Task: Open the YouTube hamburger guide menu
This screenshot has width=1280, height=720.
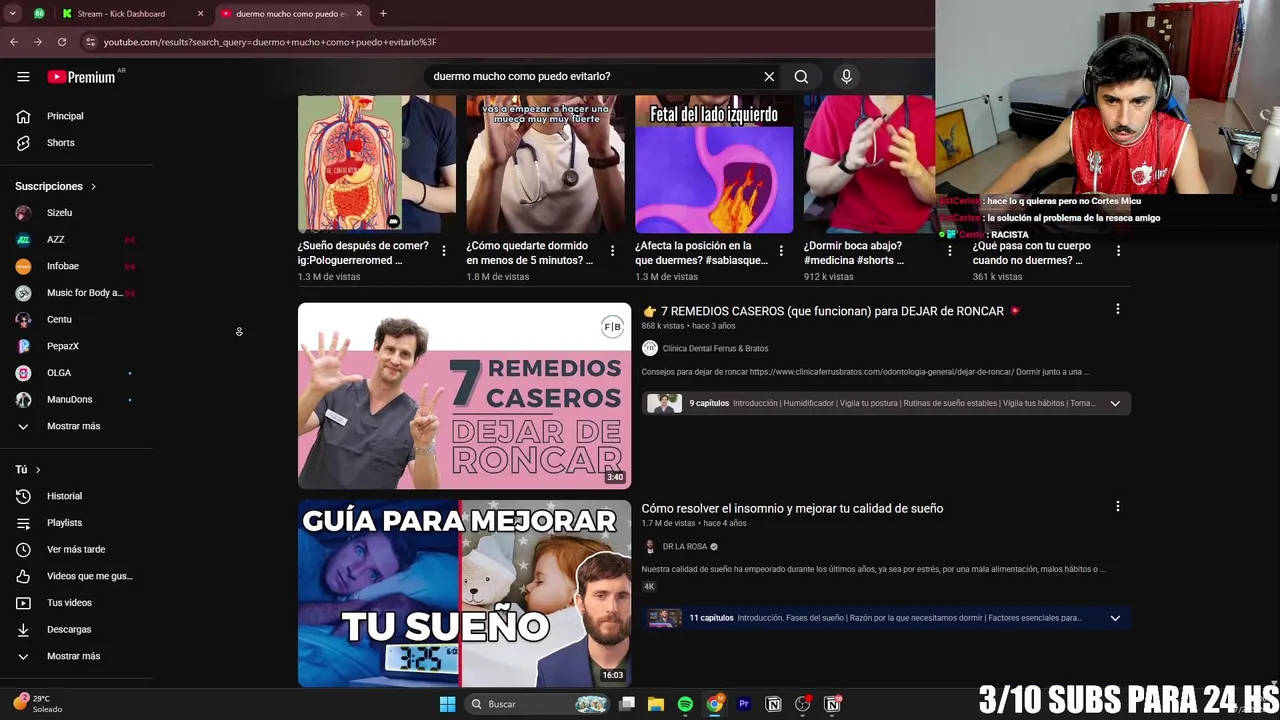Action: point(23,77)
